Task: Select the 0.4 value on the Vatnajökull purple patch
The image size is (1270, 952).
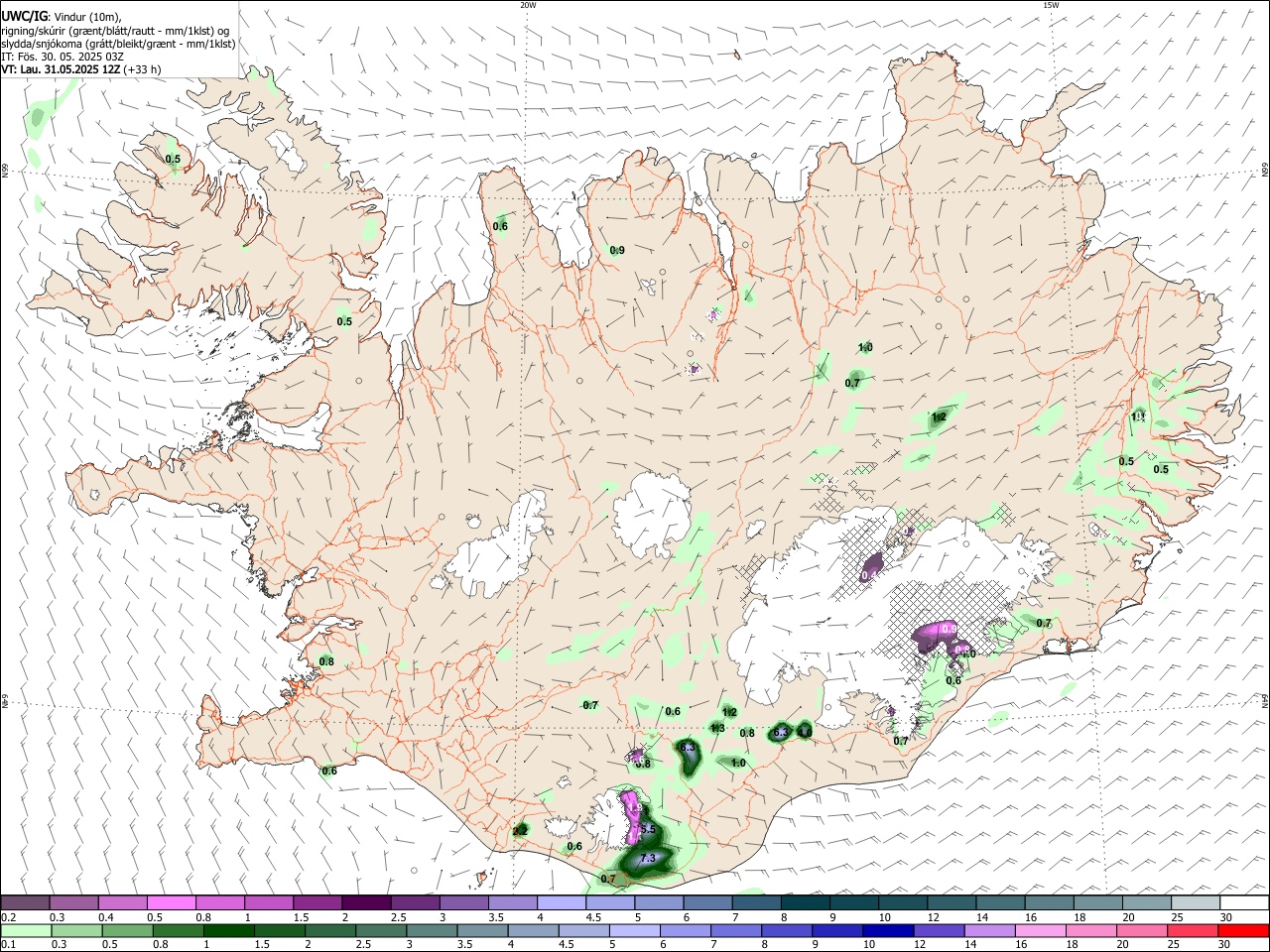Action: (x=871, y=575)
